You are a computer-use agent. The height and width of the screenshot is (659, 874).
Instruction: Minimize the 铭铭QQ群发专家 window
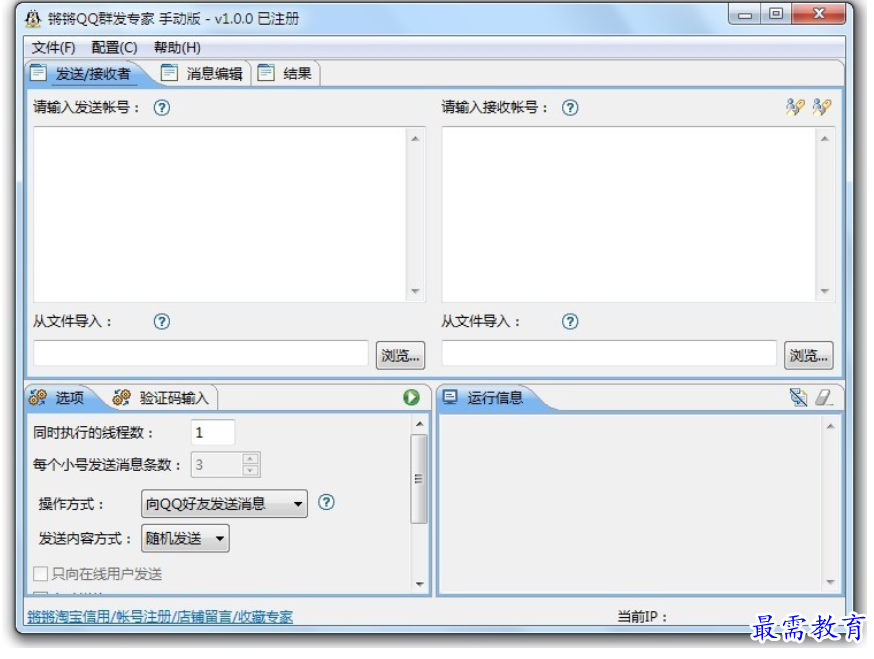tap(745, 15)
